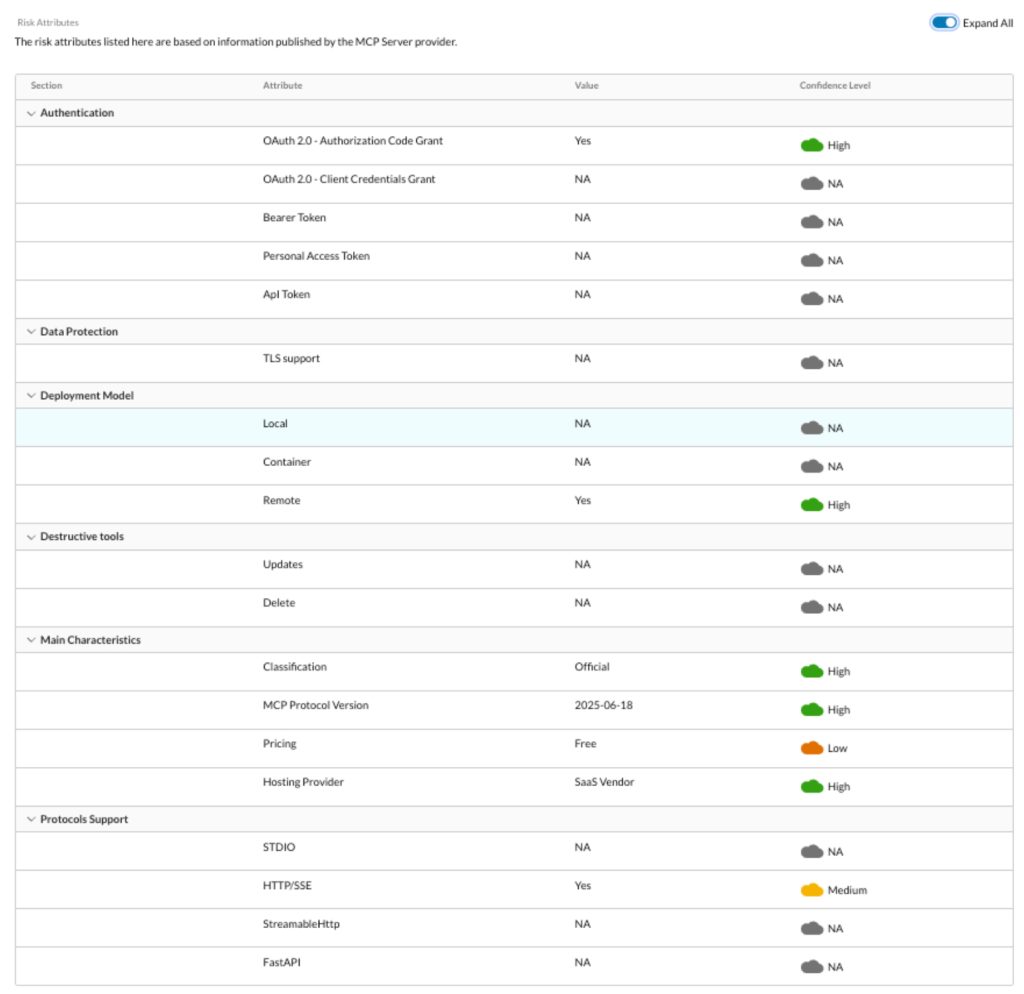Click gray cloud icon for OAuth Client Credentials Grant
This screenshot has height=994, width=1024.
pyautogui.click(x=812, y=184)
